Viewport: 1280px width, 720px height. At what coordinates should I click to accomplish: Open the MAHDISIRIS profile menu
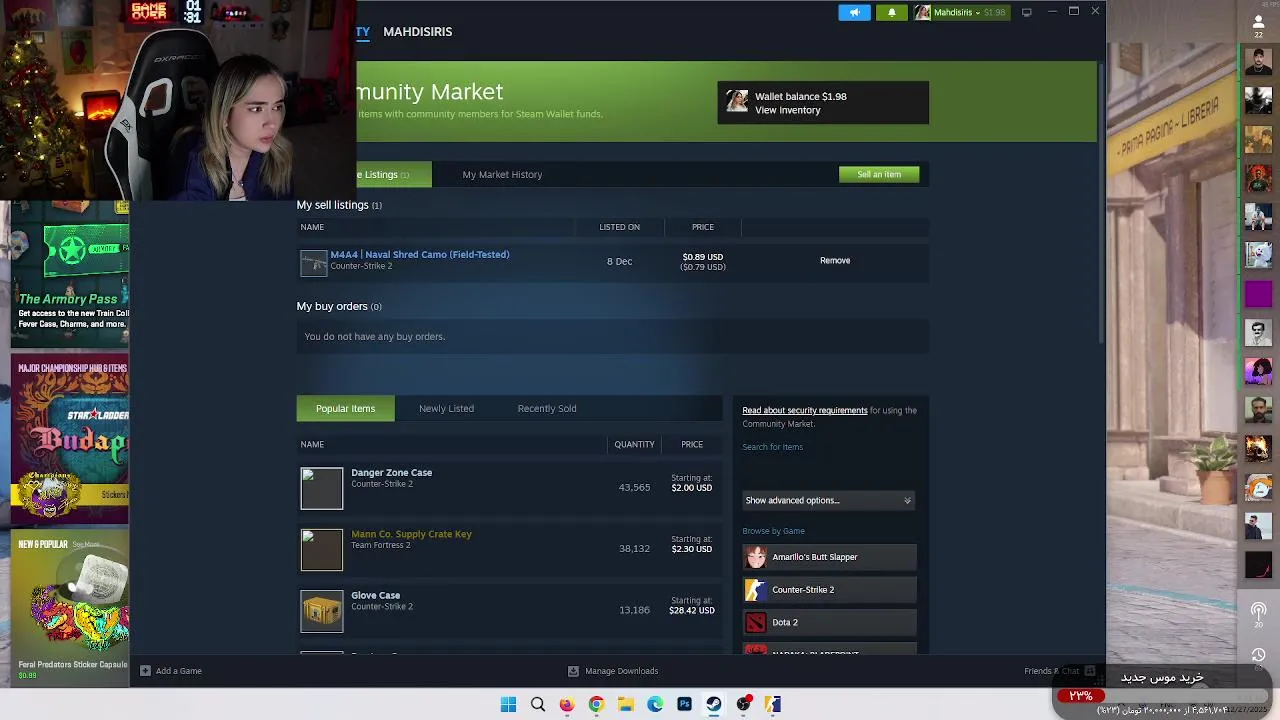point(417,32)
